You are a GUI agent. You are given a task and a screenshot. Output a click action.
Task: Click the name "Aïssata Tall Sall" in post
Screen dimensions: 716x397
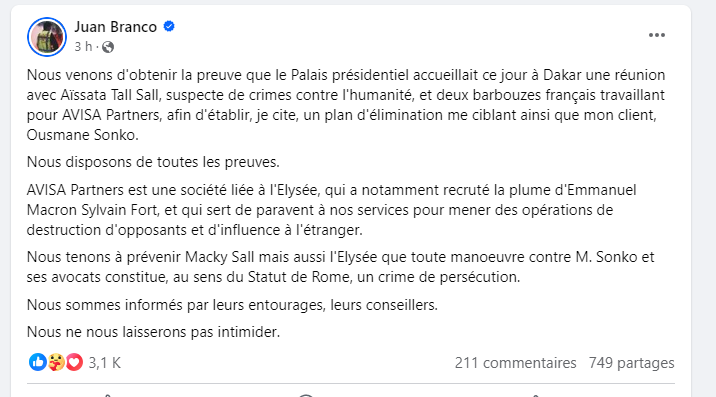[x=110, y=95]
